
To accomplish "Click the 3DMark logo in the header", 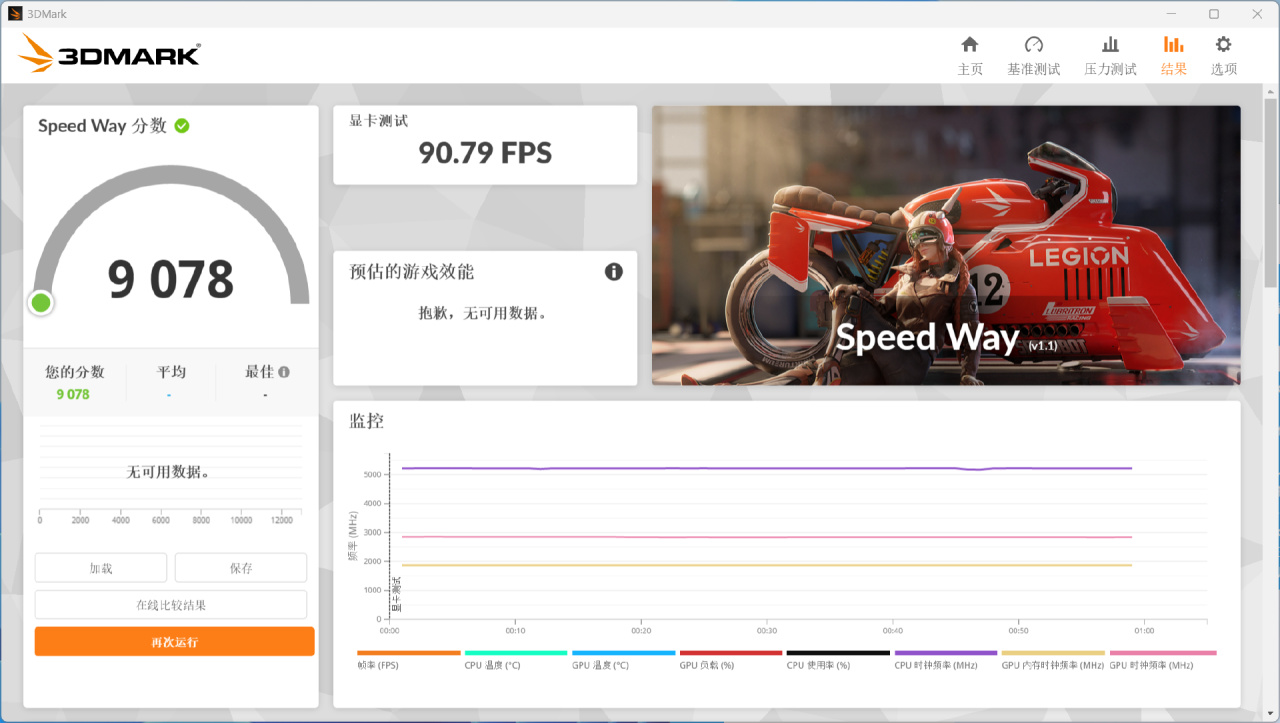I will 110,54.
